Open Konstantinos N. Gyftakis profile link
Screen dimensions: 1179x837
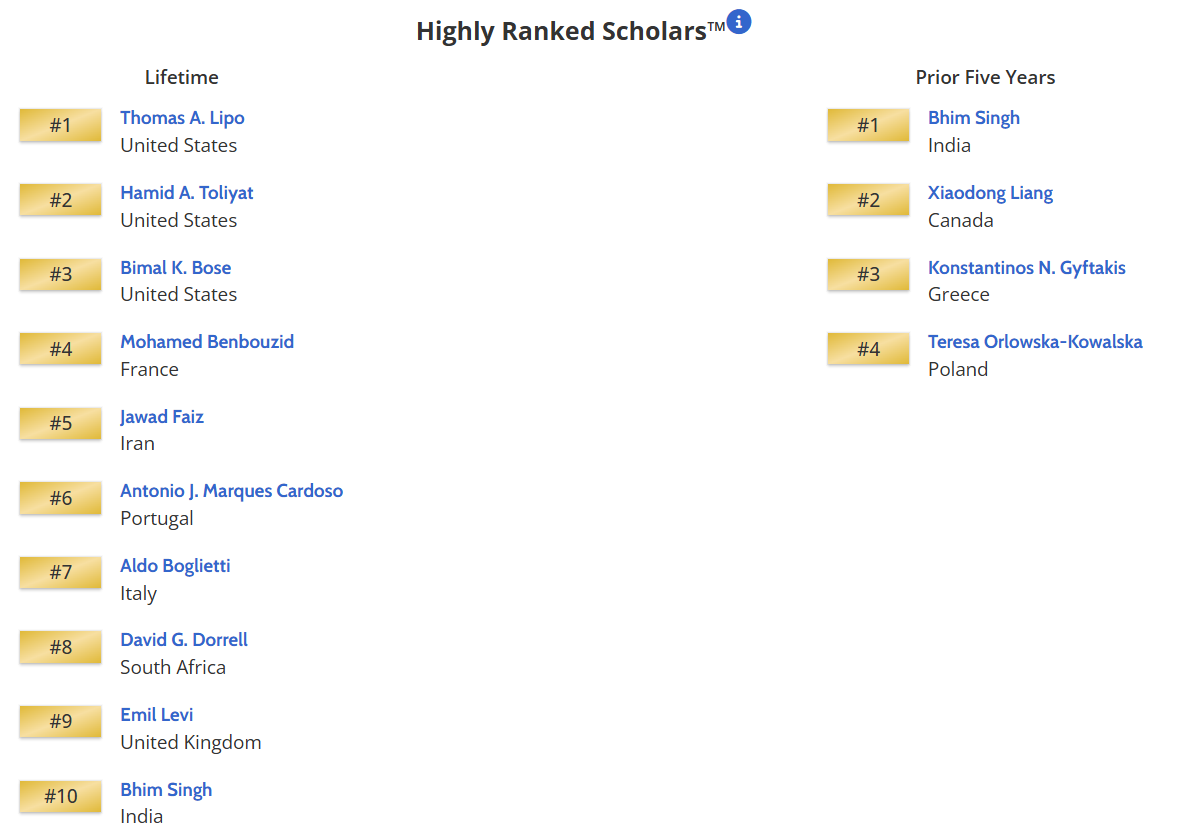coord(1026,268)
